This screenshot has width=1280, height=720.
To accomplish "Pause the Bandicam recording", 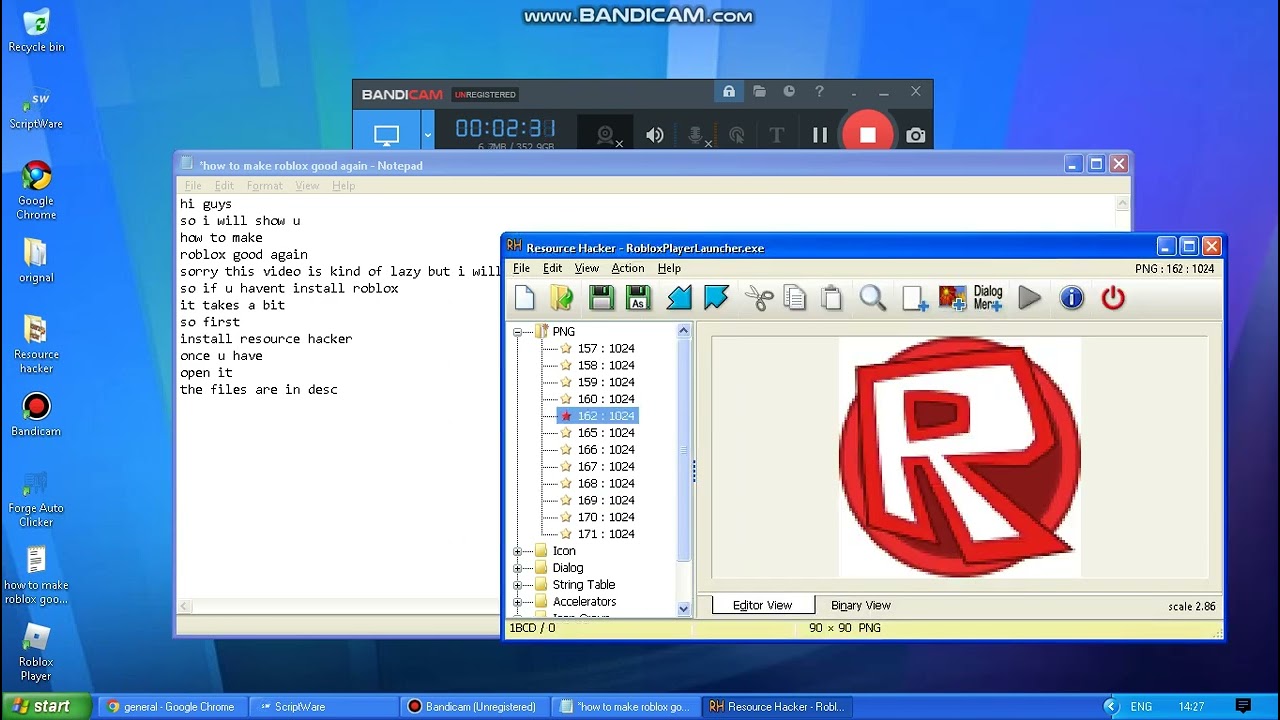I will pyautogui.click(x=820, y=135).
